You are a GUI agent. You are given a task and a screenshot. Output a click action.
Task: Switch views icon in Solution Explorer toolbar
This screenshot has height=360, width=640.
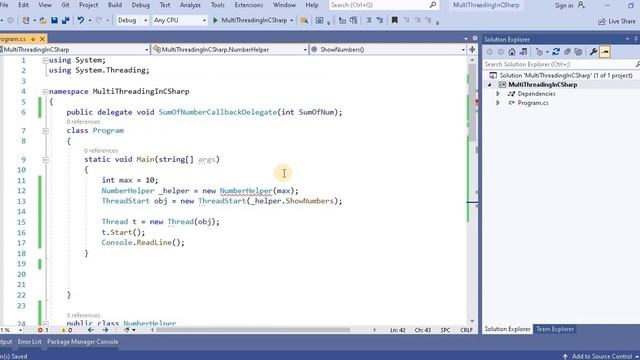coord(523,52)
